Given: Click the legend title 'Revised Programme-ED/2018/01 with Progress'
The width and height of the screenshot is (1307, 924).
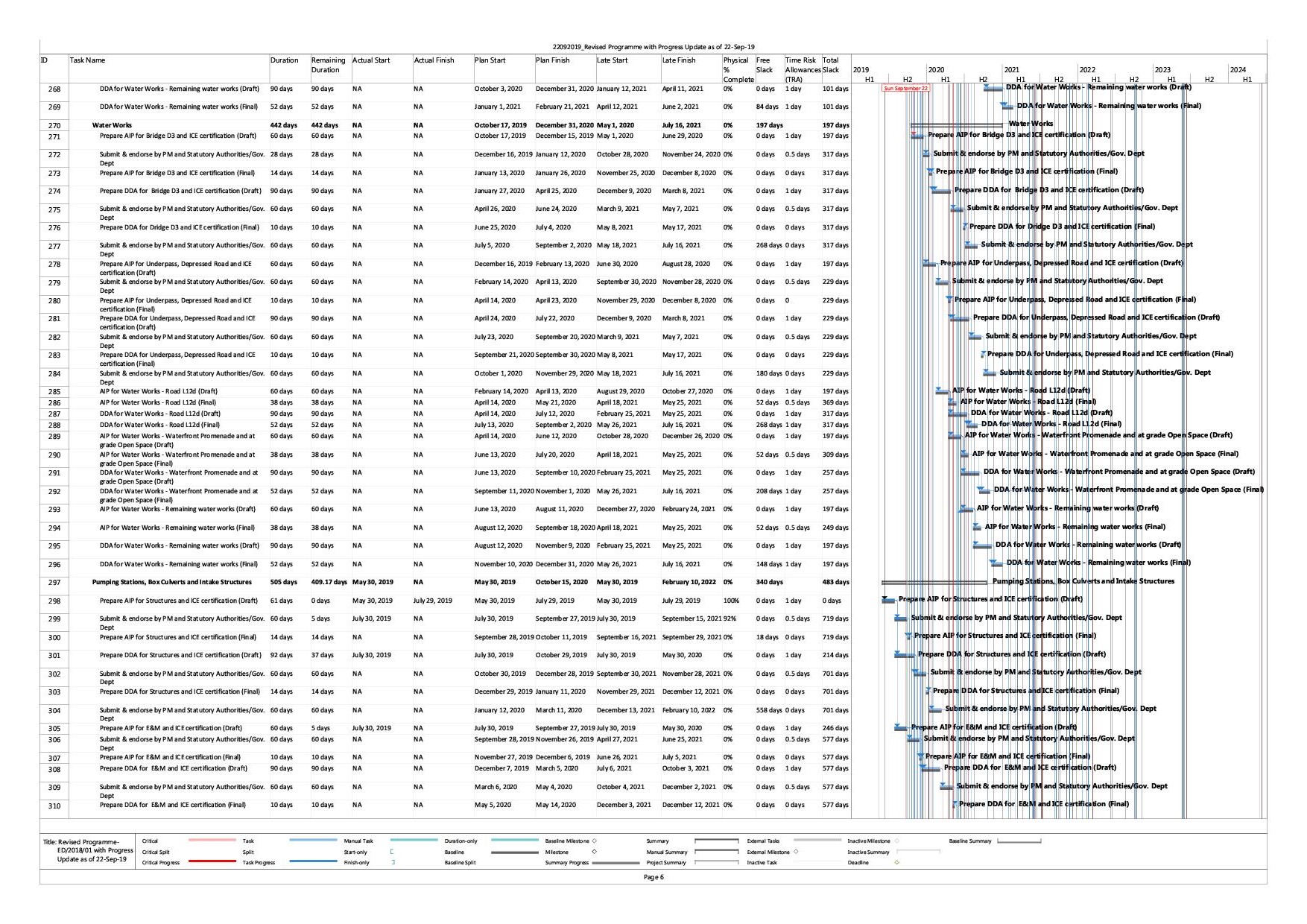Looking at the screenshot, I should pos(95,846).
